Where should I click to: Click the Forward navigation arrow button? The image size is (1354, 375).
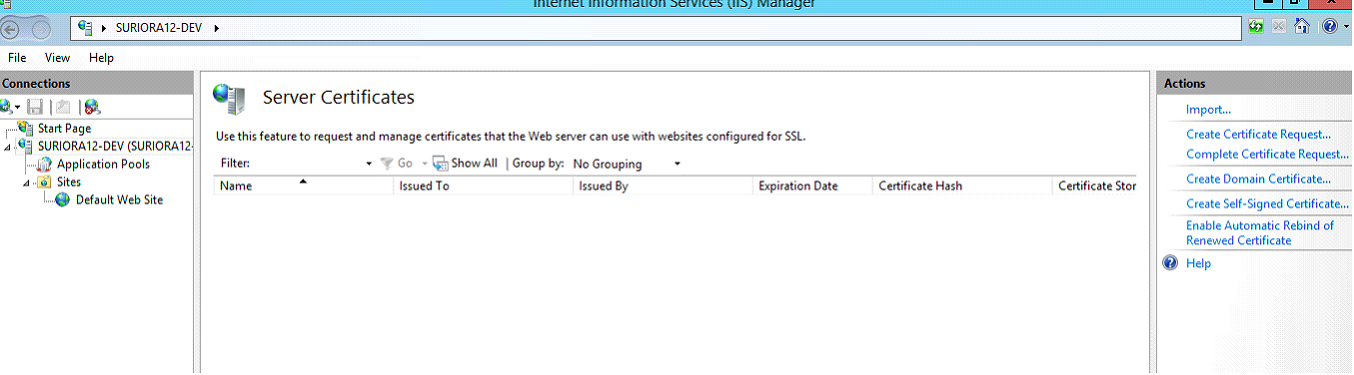[44, 28]
